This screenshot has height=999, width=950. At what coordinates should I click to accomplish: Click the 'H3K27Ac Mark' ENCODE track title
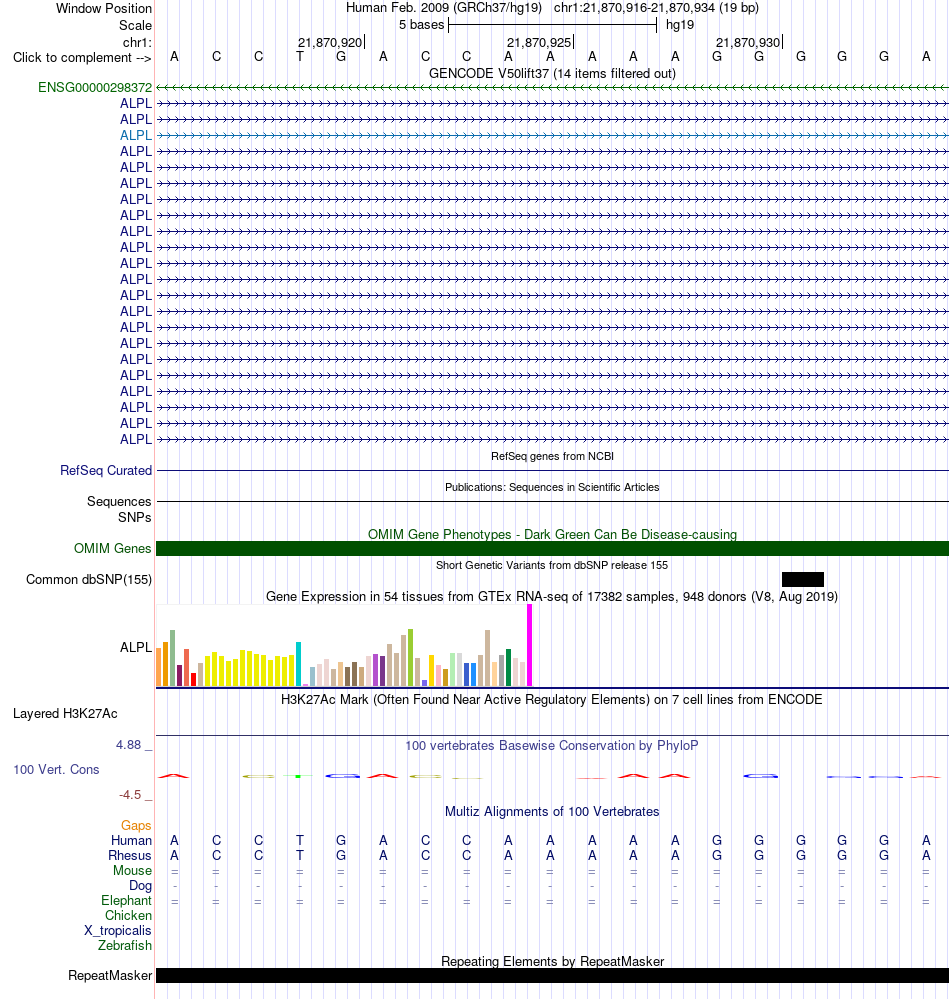coord(552,700)
